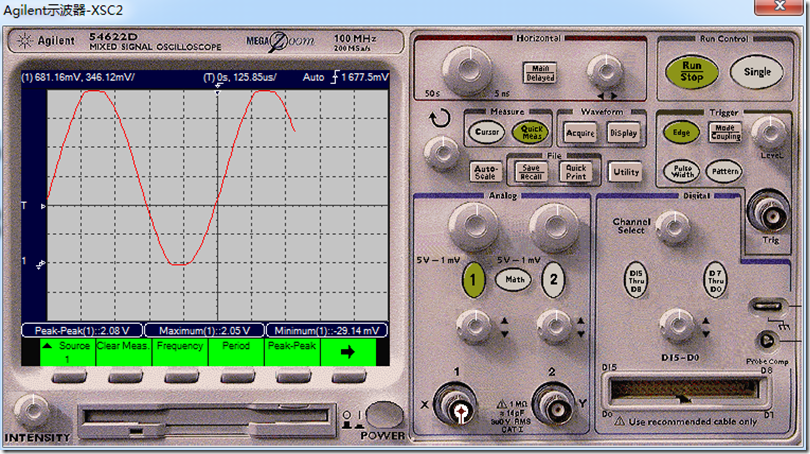Screen dimensions: 810x454
Task: Open the Mode Coupling trigger menu
Action: pyautogui.click(x=725, y=132)
